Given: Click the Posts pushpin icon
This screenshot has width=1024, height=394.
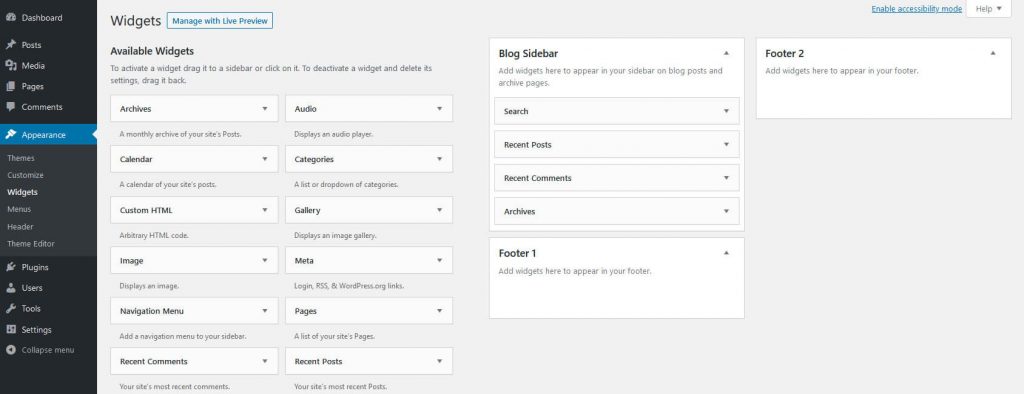Looking at the screenshot, I should (x=10, y=45).
